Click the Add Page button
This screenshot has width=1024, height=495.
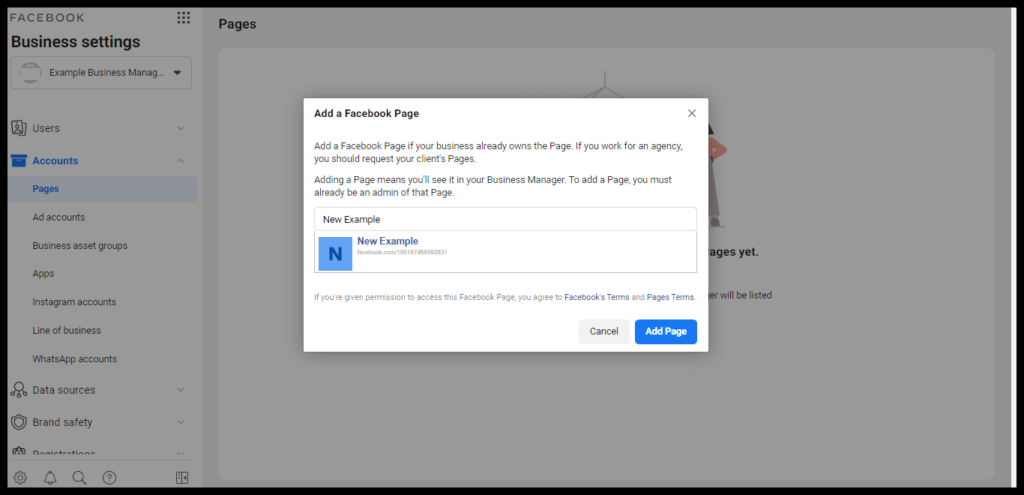pyautogui.click(x=666, y=332)
